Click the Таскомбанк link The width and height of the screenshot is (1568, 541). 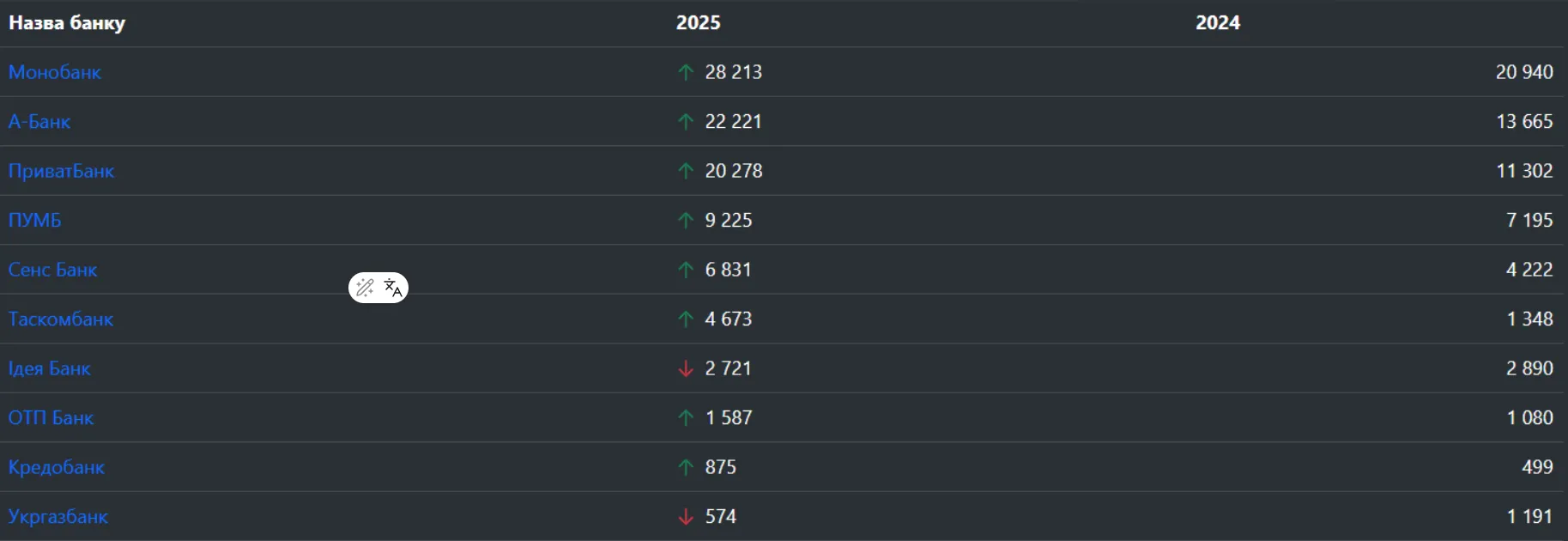tap(61, 319)
